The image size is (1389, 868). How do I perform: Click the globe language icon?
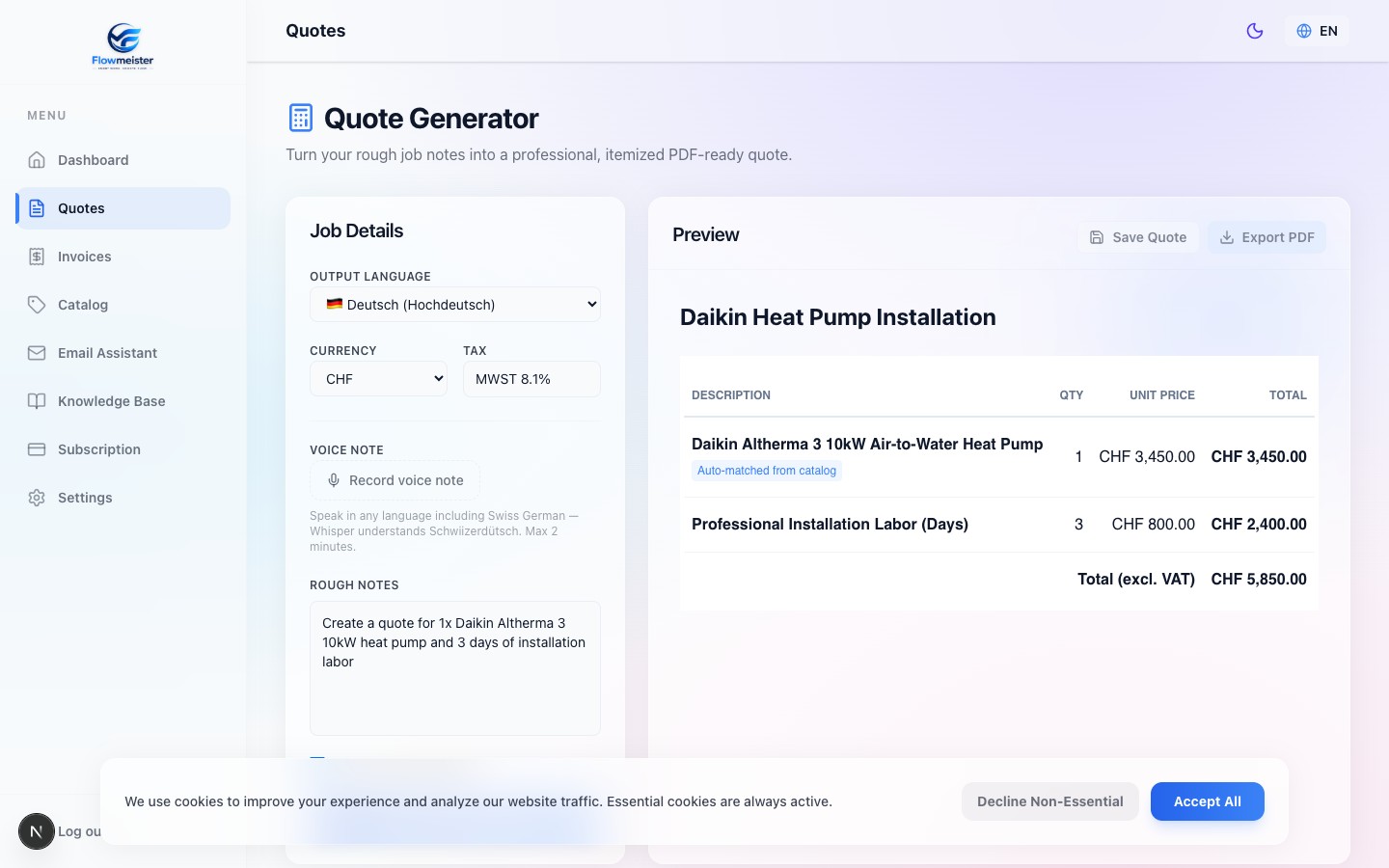point(1304,31)
